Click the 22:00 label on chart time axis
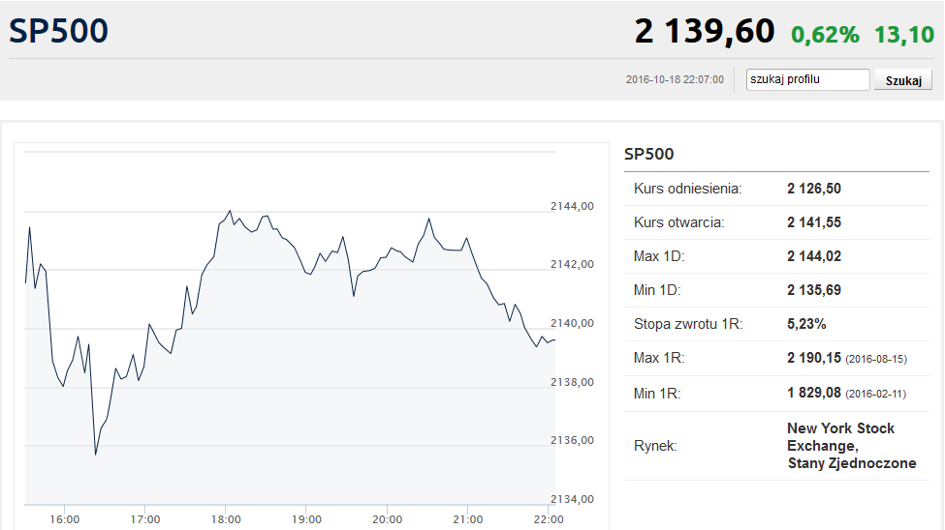945x530 pixels. tap(549, 519)
